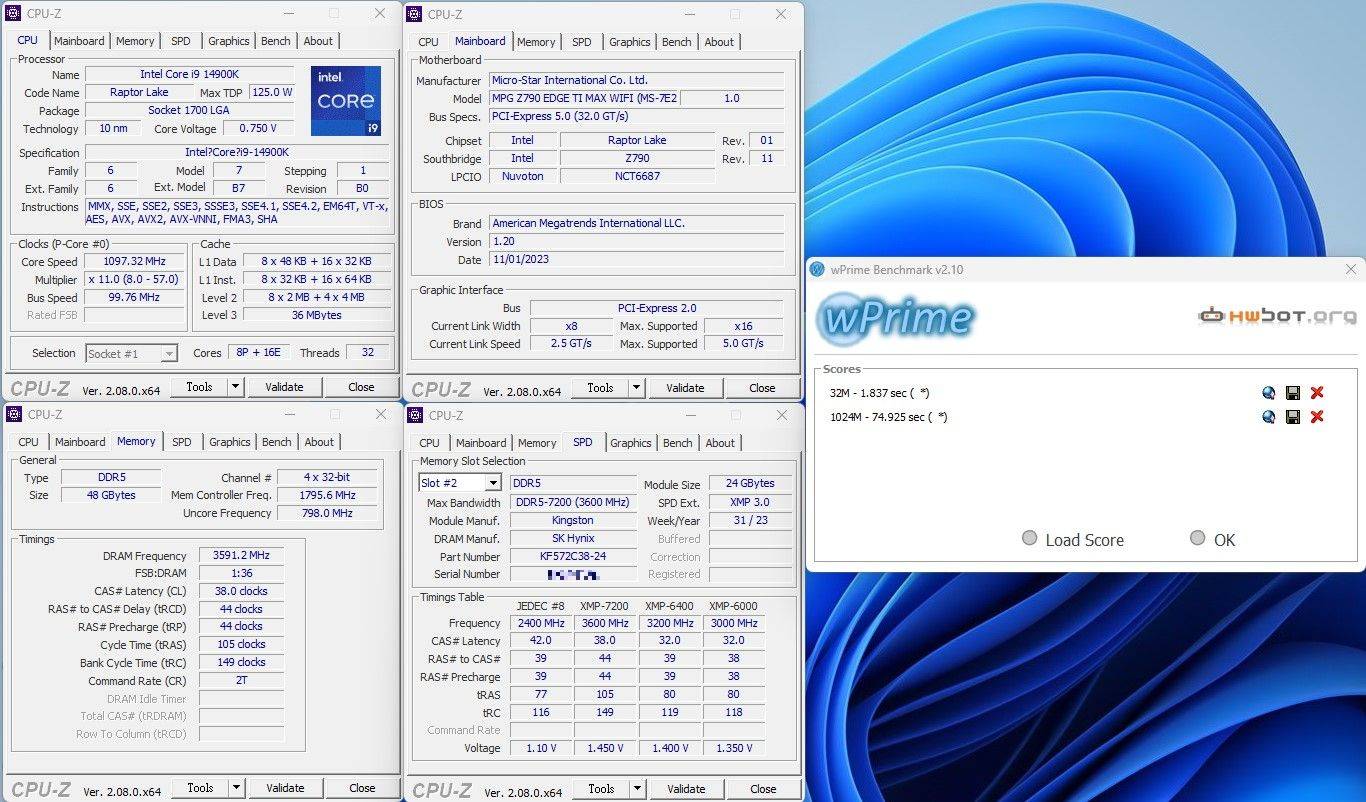Expand the Tools arrow in the Memory window
Viewport: 1366px width, 802px height.
[237, 788]
